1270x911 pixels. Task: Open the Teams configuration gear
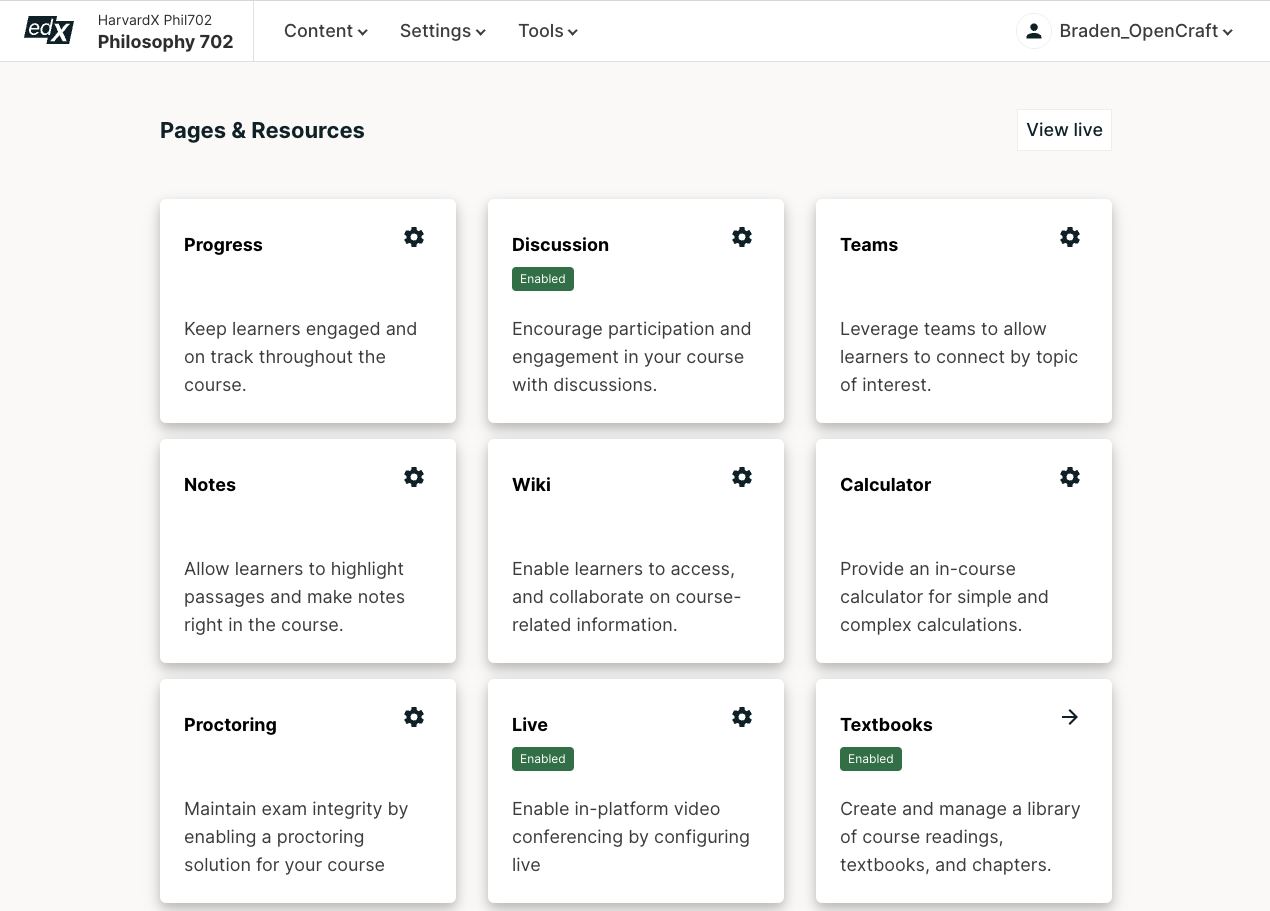tap(1070, 237)
